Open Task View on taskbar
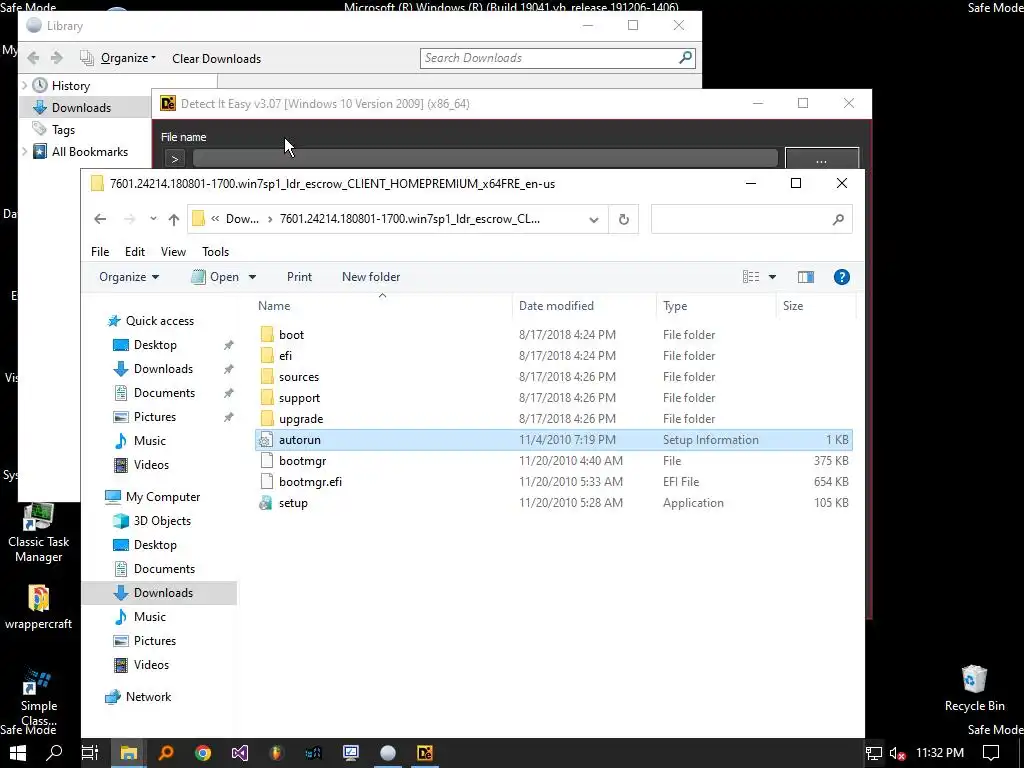The image size is (1024, 768). point(90,753)
